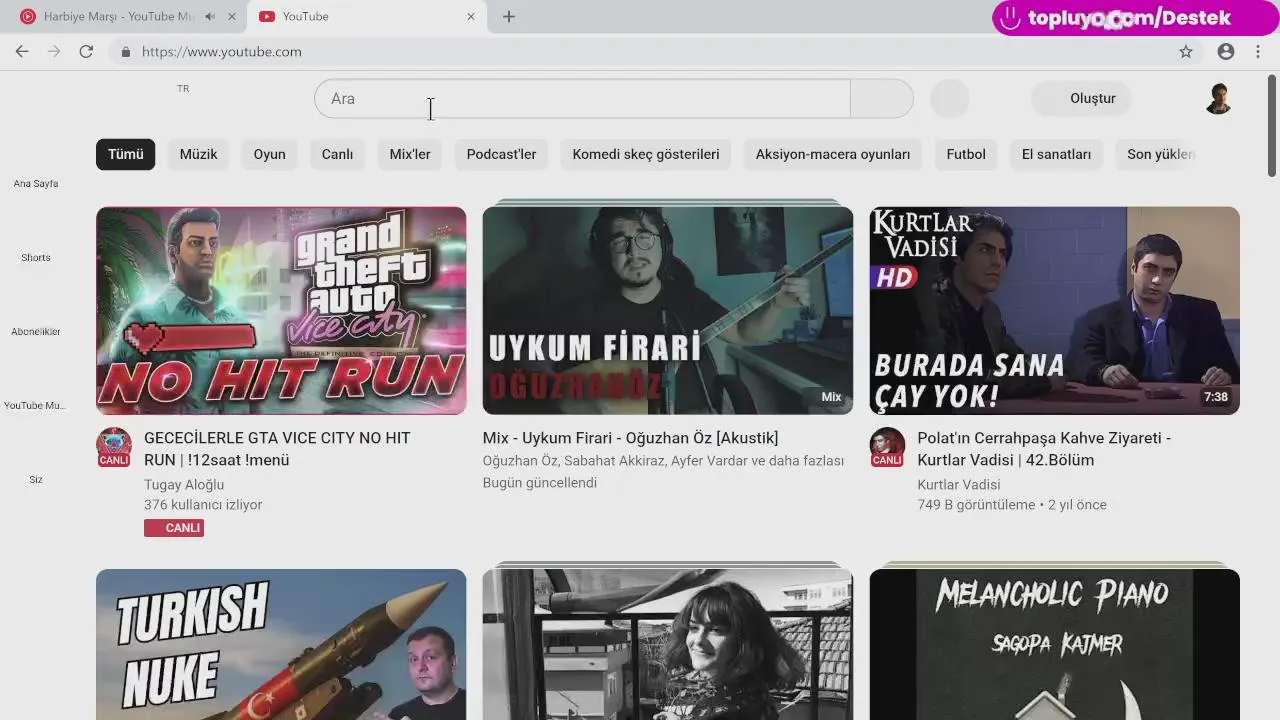Select the Mix'ler filter chip

tap(410, 154)
